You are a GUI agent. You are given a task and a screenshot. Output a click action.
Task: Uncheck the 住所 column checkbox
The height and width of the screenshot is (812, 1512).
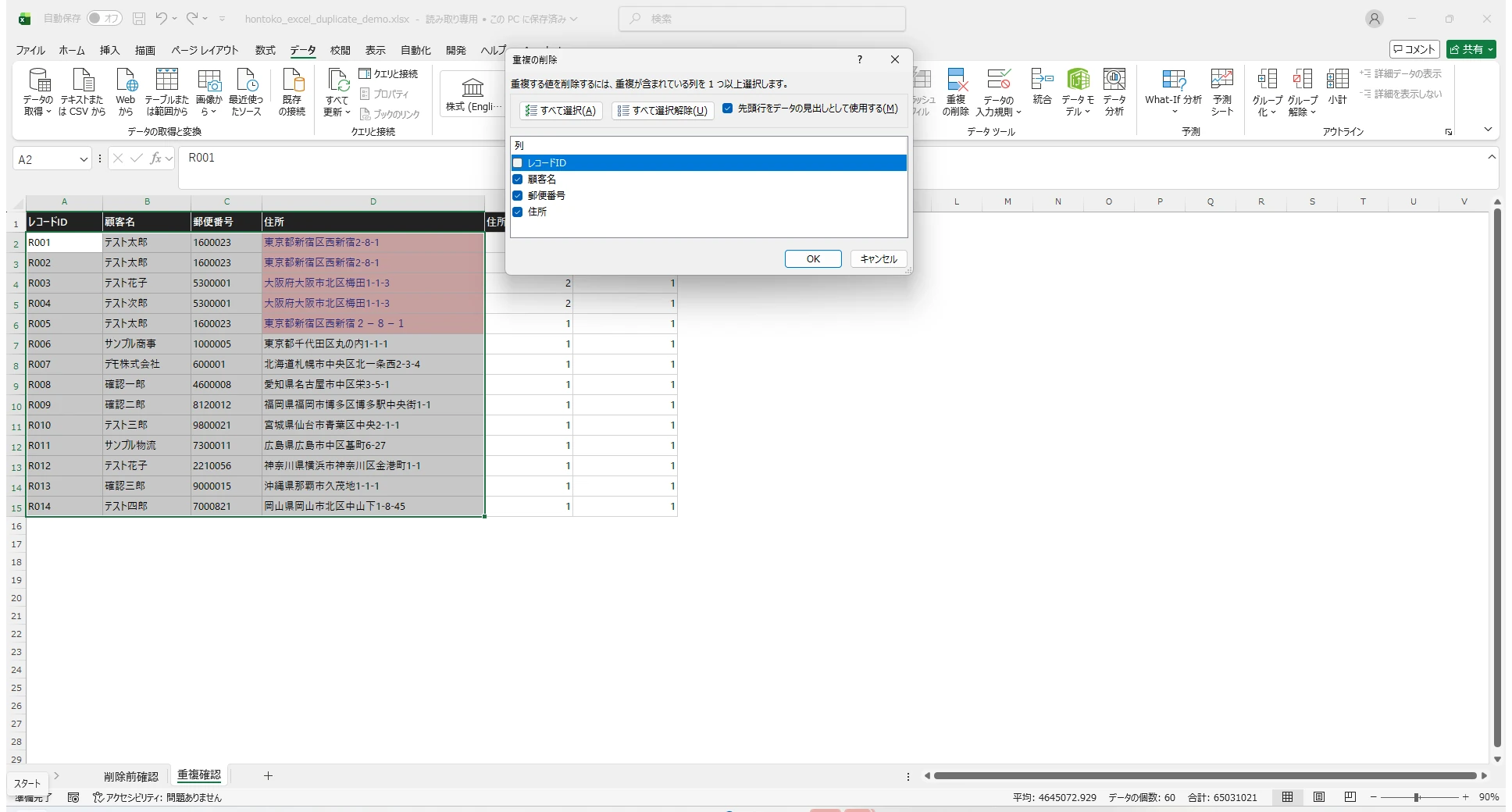(x=517, y=212)
